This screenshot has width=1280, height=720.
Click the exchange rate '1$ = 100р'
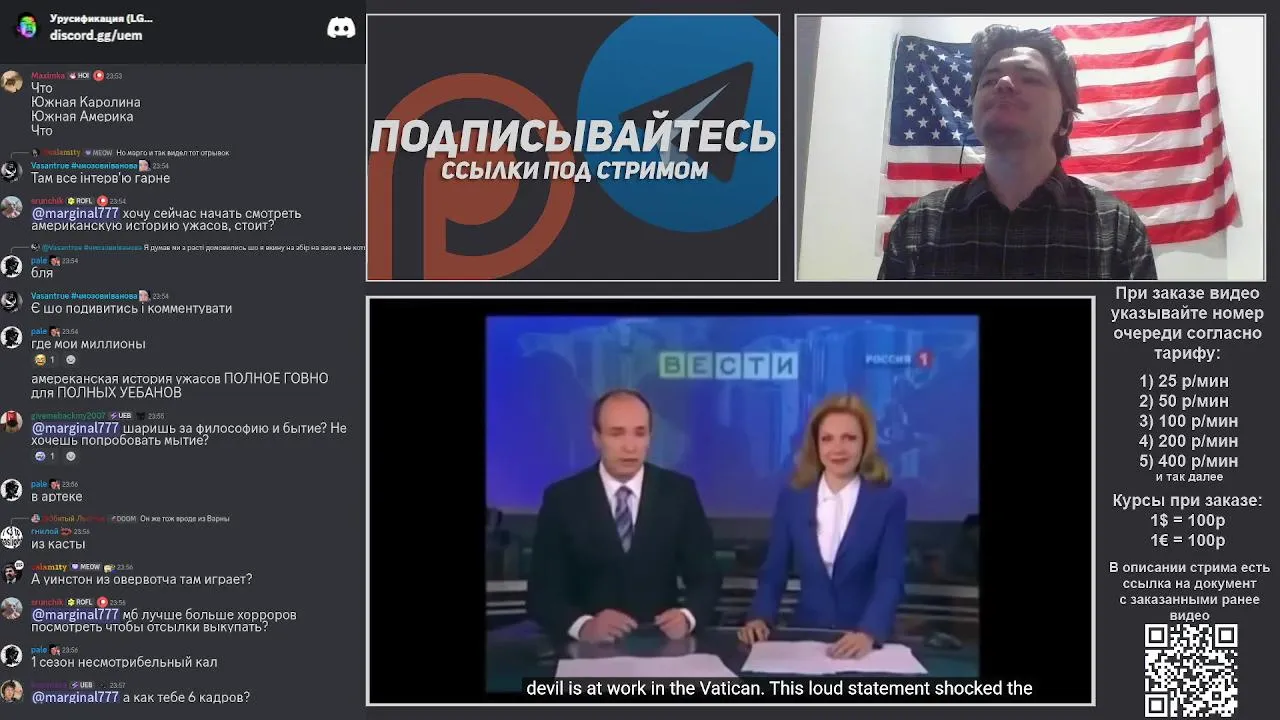click(1187, 520)
